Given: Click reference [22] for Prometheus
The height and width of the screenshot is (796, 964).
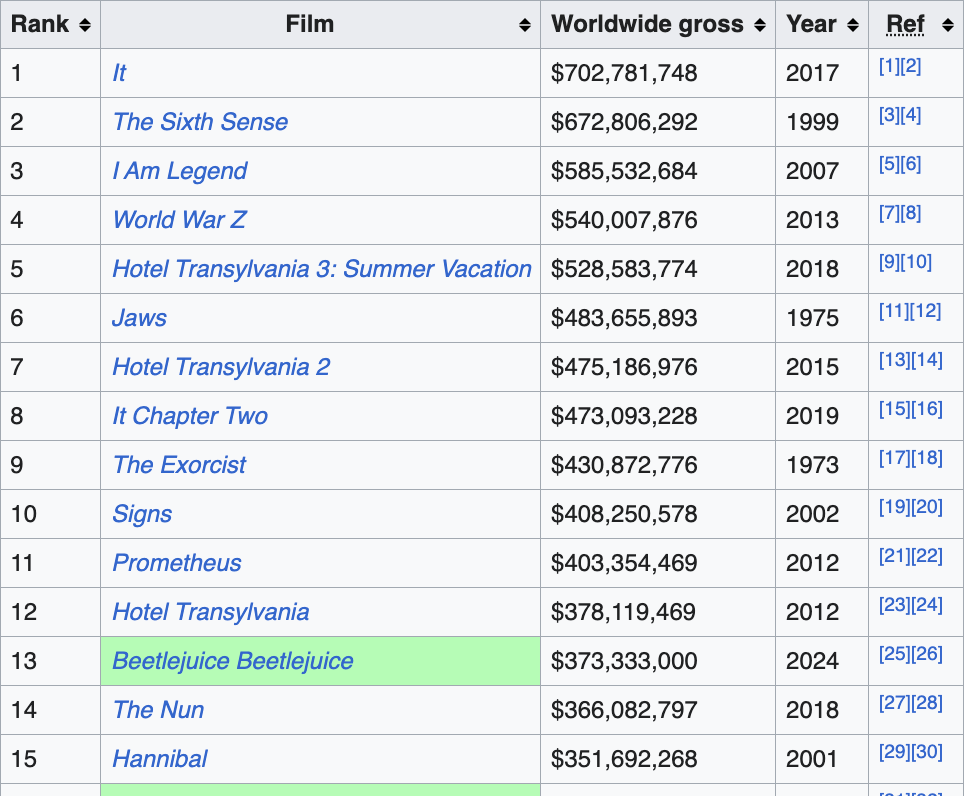Looking at the screenshot, I should [x=927, y=556].
